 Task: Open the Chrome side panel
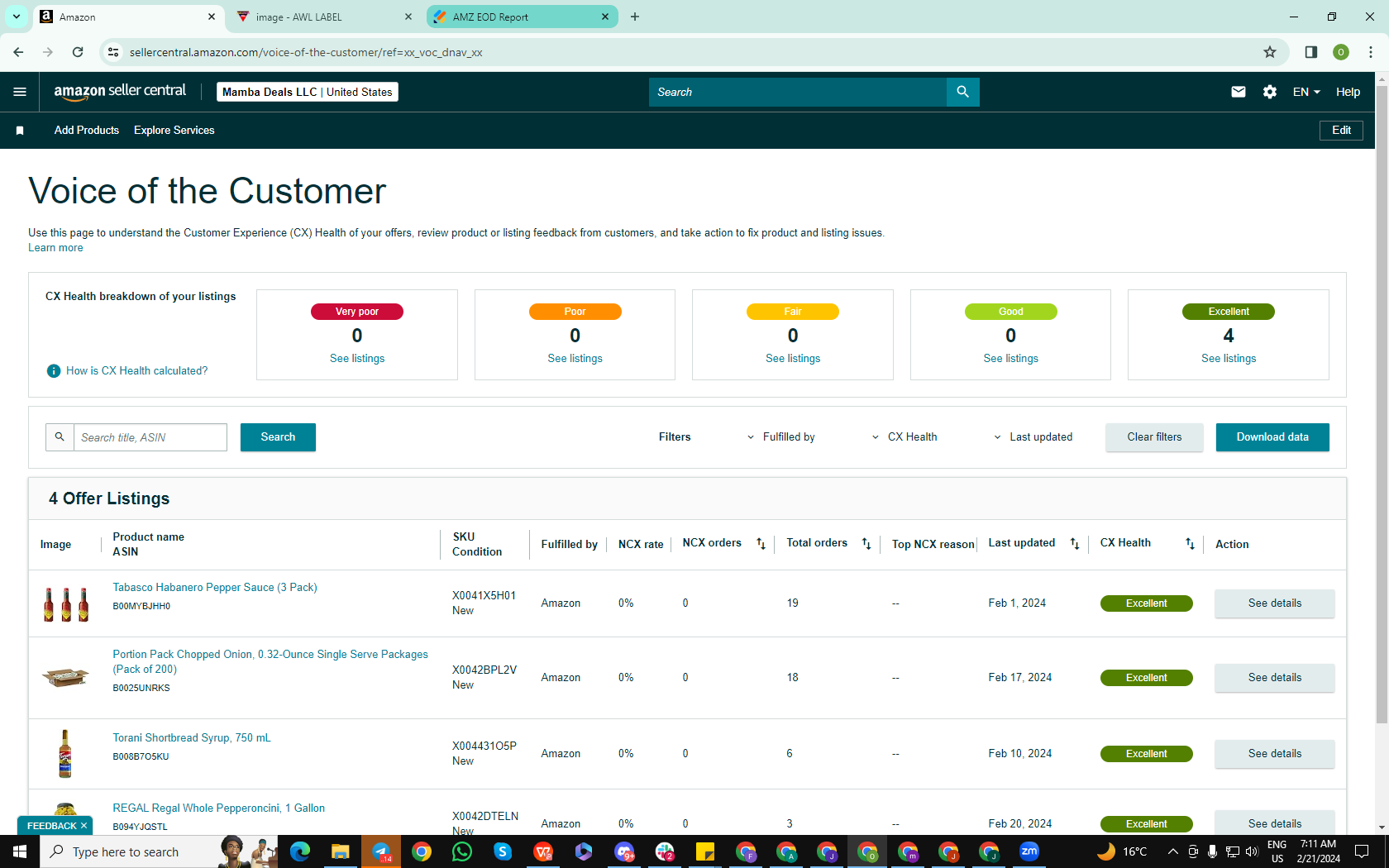(1311, 52)
